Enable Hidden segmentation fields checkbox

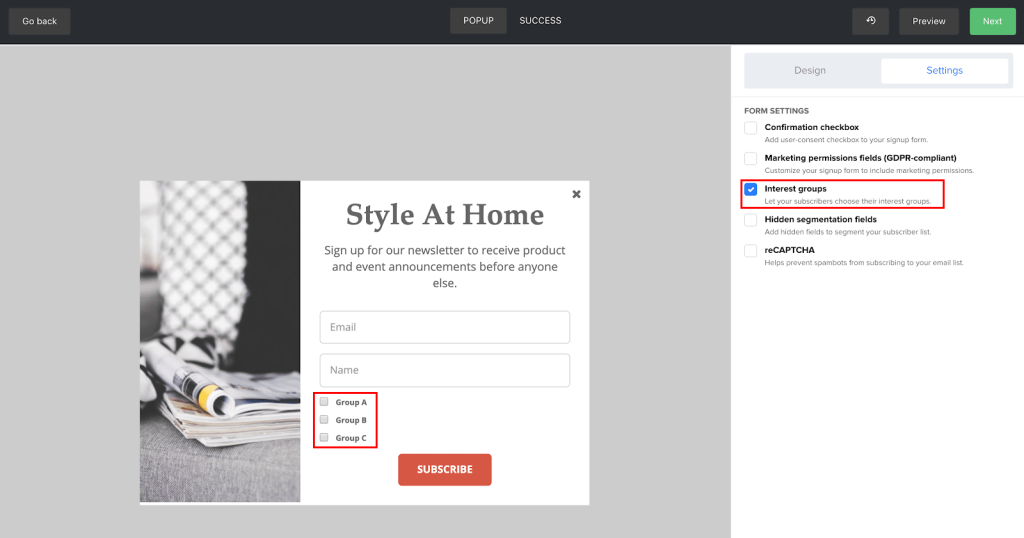pyautogui.click(x=751, y=220)
